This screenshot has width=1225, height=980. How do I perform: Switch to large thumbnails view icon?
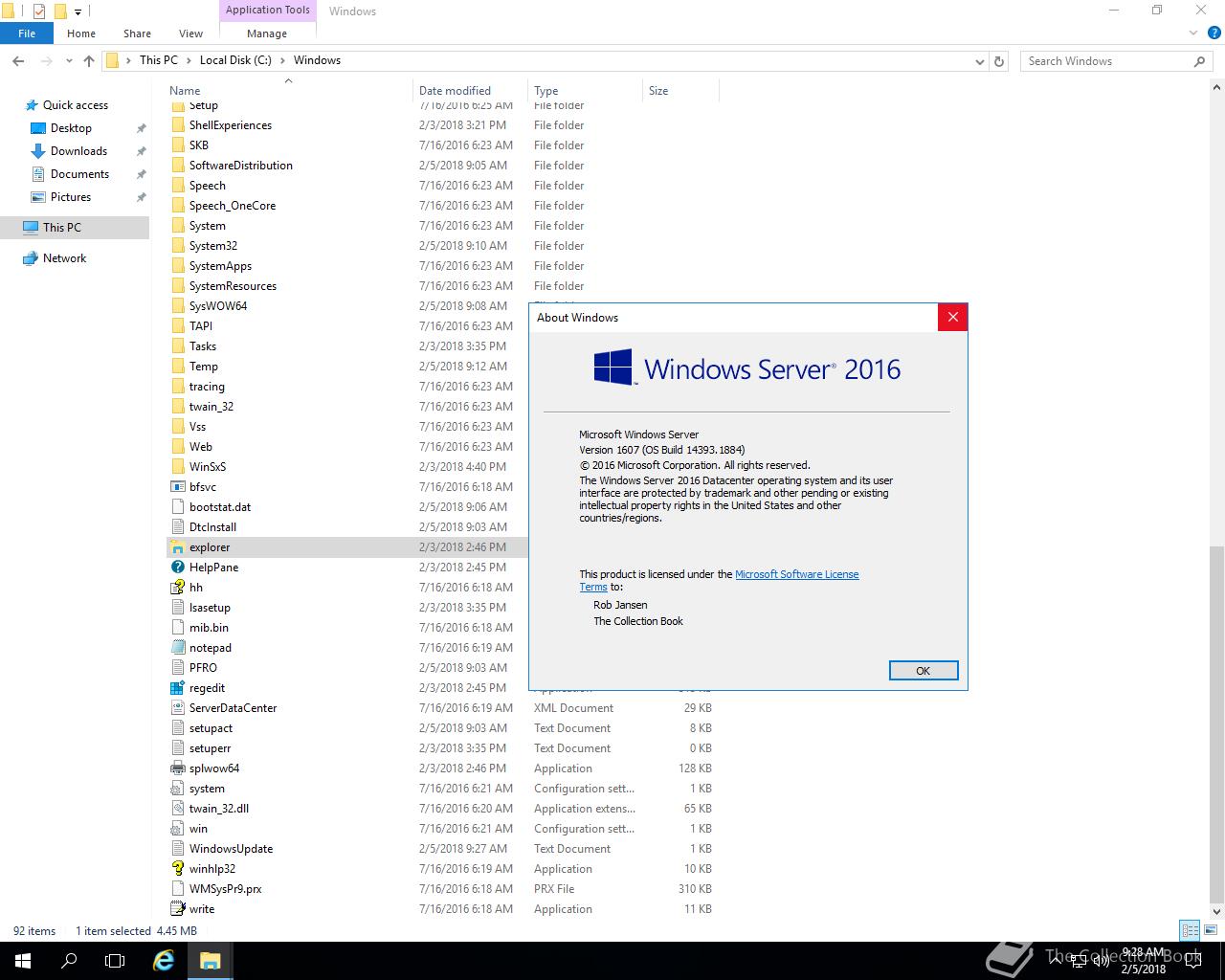(x=1209, y=930)
